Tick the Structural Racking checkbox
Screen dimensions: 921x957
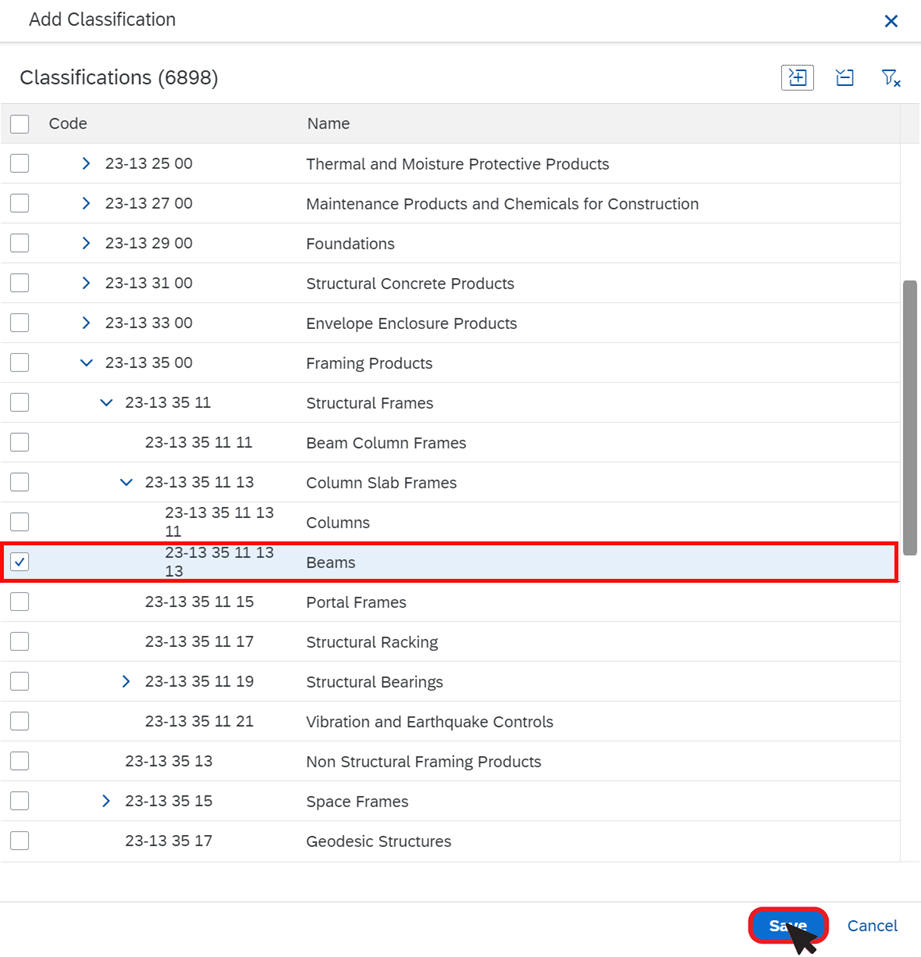click(x=20, y=641)
